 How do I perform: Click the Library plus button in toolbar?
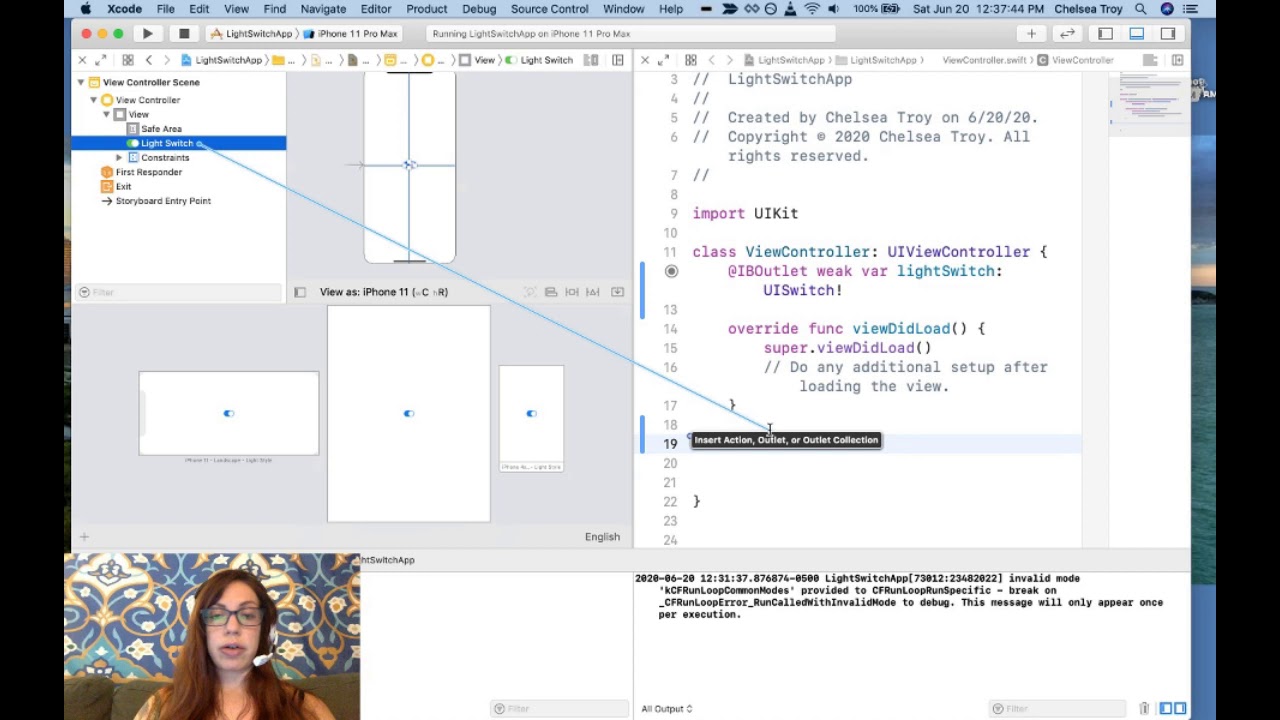click(x=1031, y=34)
